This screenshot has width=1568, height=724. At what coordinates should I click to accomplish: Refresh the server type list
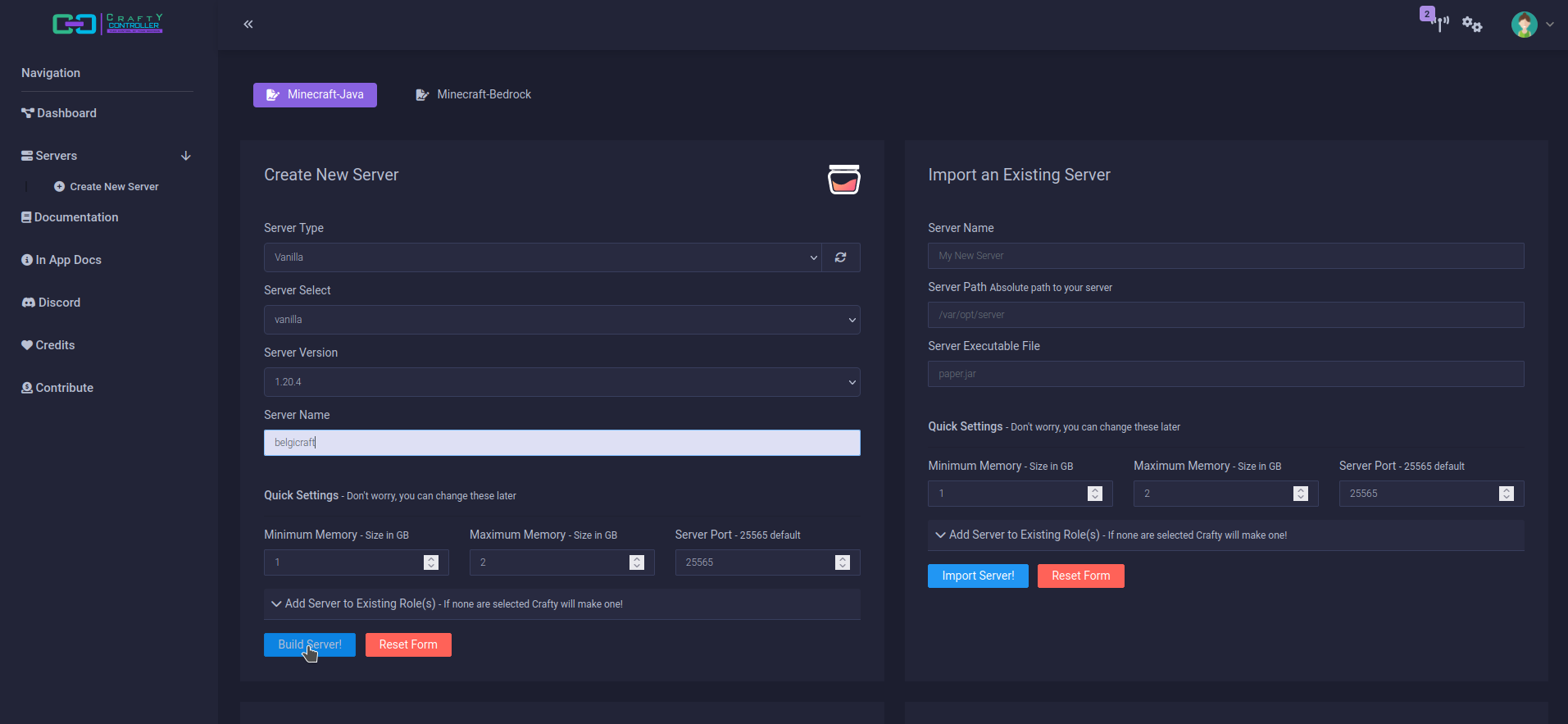(x=841, y=257)
